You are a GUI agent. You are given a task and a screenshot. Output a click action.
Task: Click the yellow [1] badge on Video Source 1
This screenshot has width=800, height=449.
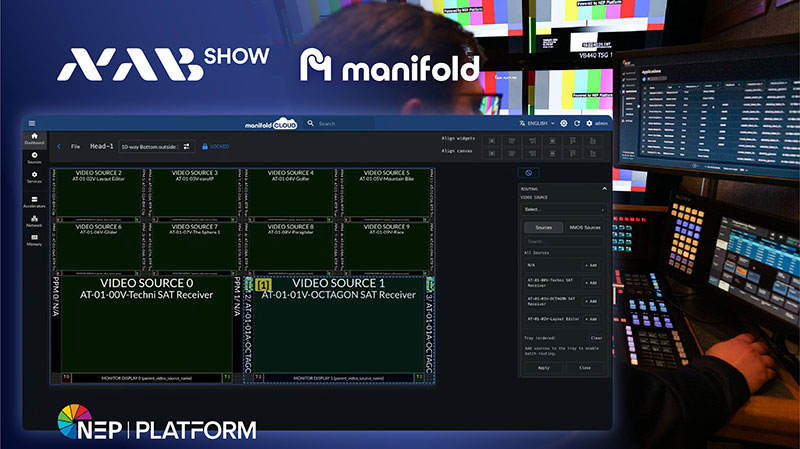(x=263, y=284)
